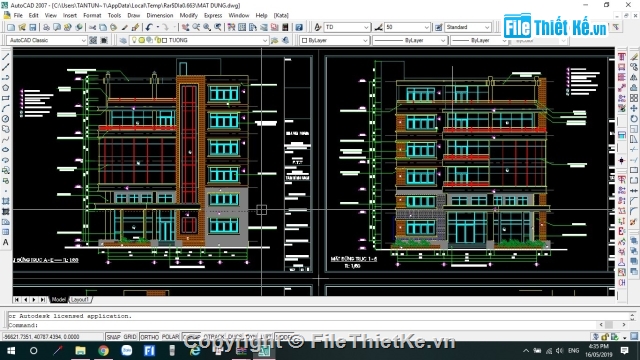The image size is (640, 360).
Task: Toggle OSNAP in the status bar
Action: pos(191,337)
